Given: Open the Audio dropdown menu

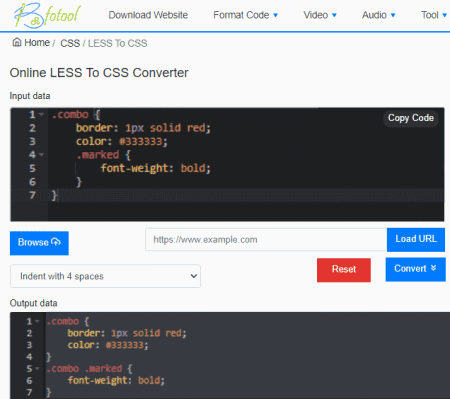Looking at the screenshot, I should [x=378, y=15].
